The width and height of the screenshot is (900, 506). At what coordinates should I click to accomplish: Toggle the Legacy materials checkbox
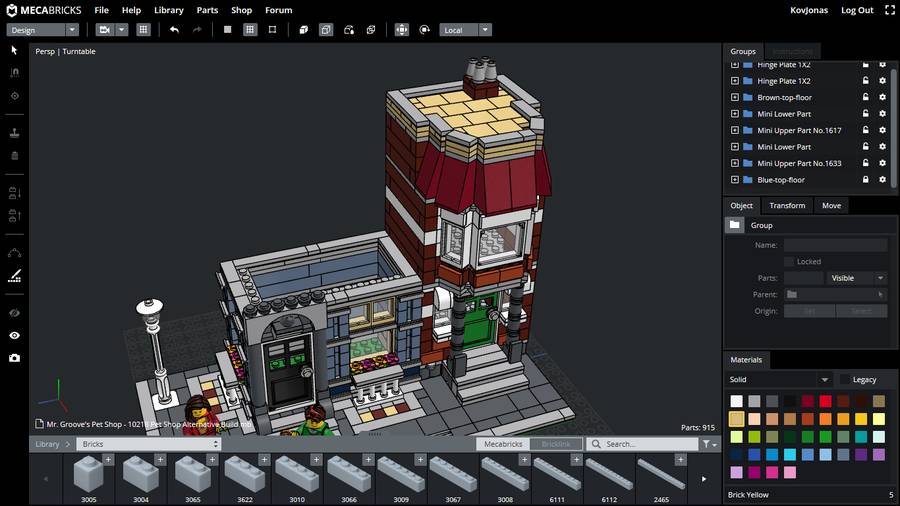(844, 380)
